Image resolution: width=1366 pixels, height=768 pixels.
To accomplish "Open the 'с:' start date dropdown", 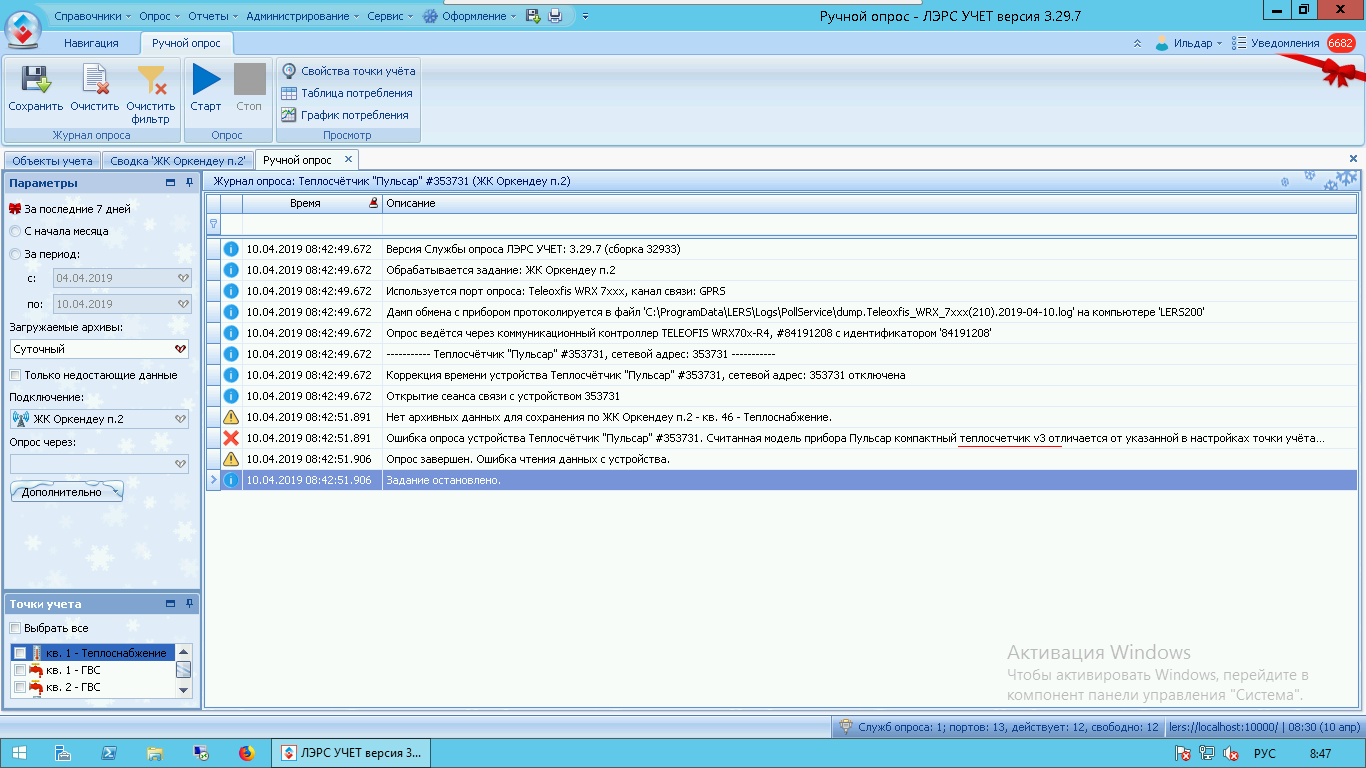I will click(x=182, y=279).
